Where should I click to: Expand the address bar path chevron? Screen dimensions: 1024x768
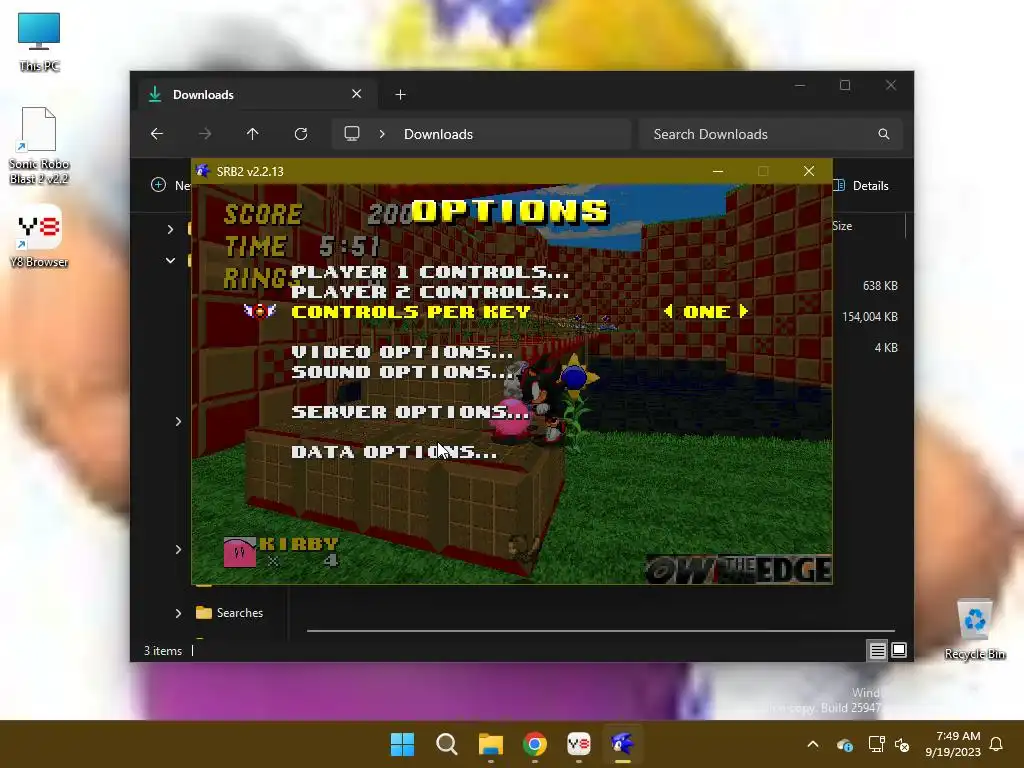point(382,134)
